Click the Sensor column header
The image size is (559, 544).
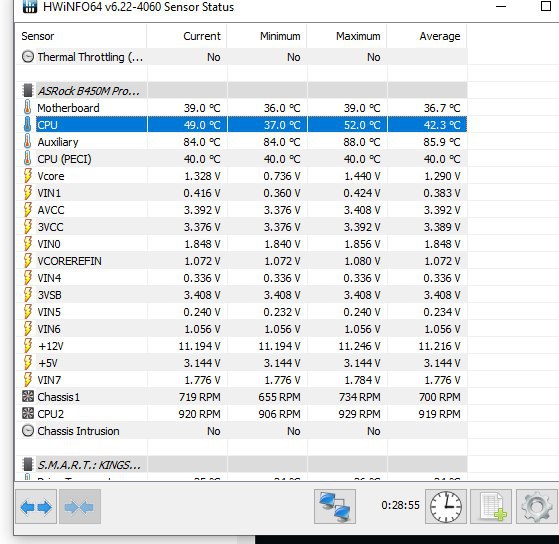81,36
